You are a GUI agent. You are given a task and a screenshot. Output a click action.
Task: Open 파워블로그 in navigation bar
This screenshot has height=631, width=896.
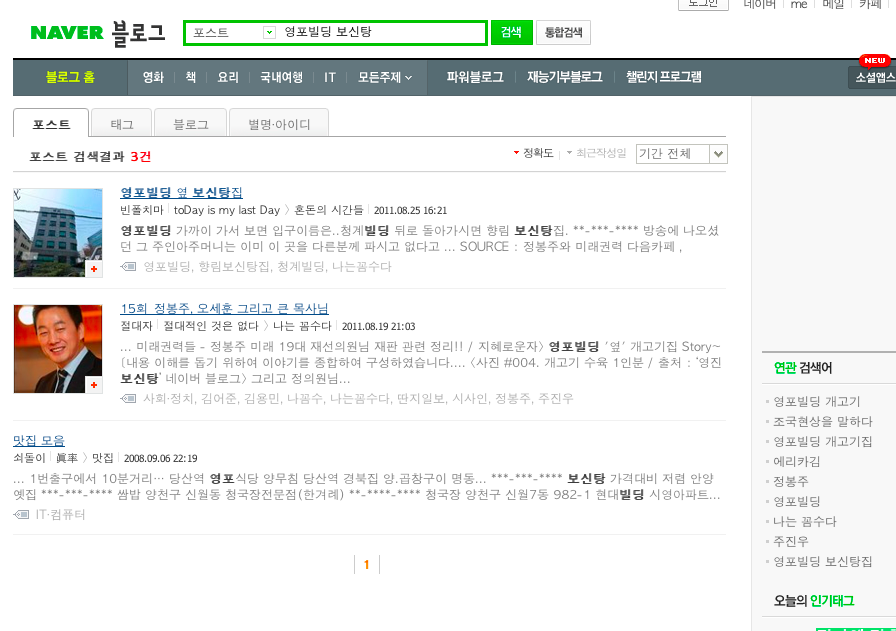point(475,77)
